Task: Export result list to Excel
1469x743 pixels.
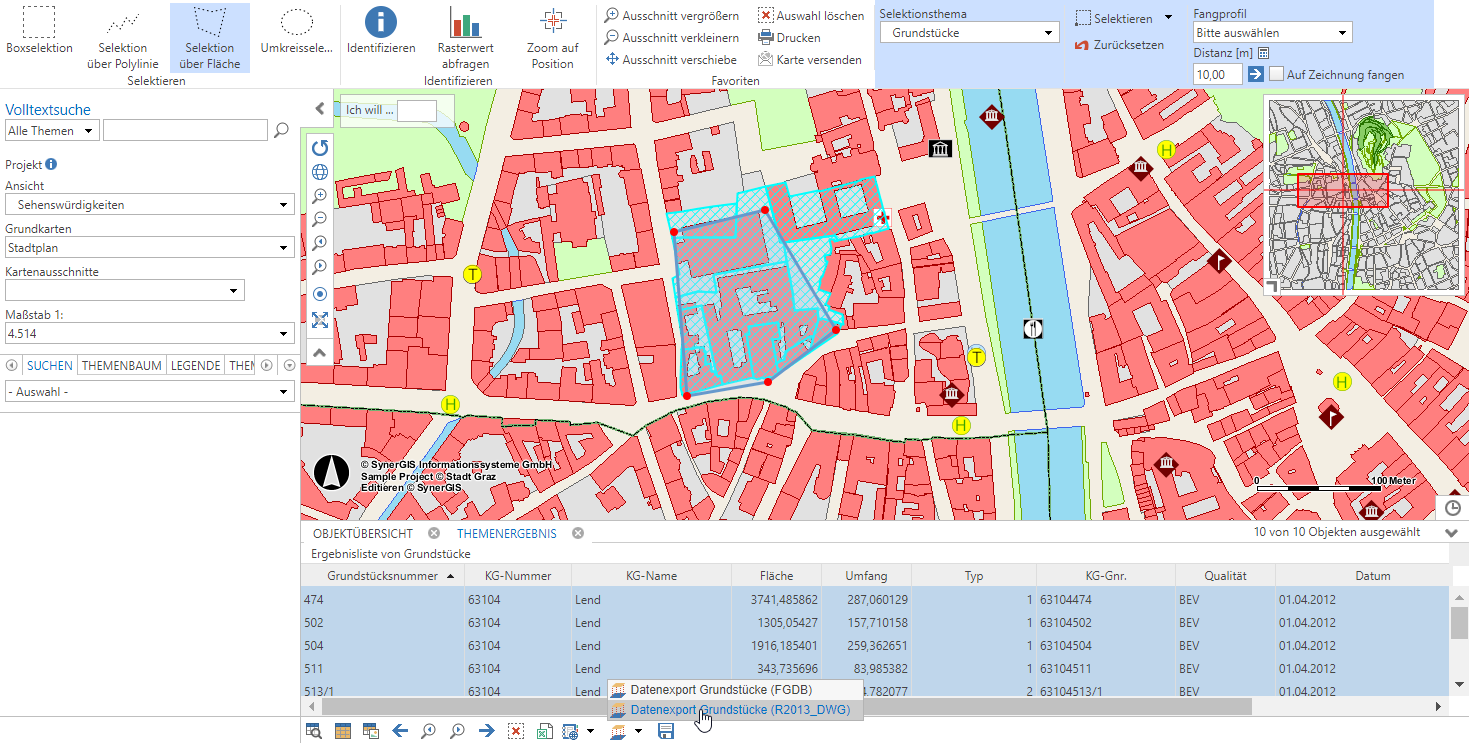Action: click(x=543, y=731)
